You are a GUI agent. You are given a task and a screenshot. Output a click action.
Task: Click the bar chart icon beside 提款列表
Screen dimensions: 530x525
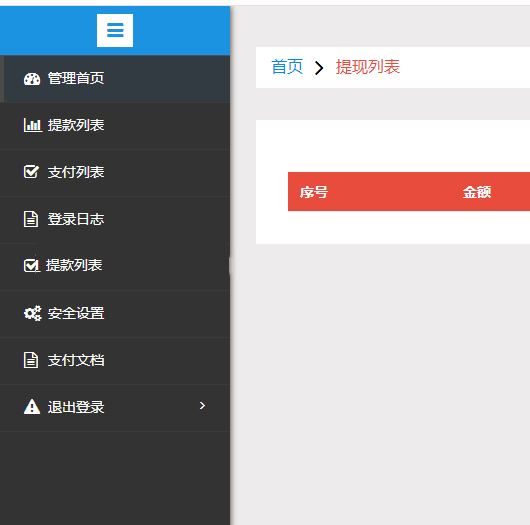coord(33,125)
